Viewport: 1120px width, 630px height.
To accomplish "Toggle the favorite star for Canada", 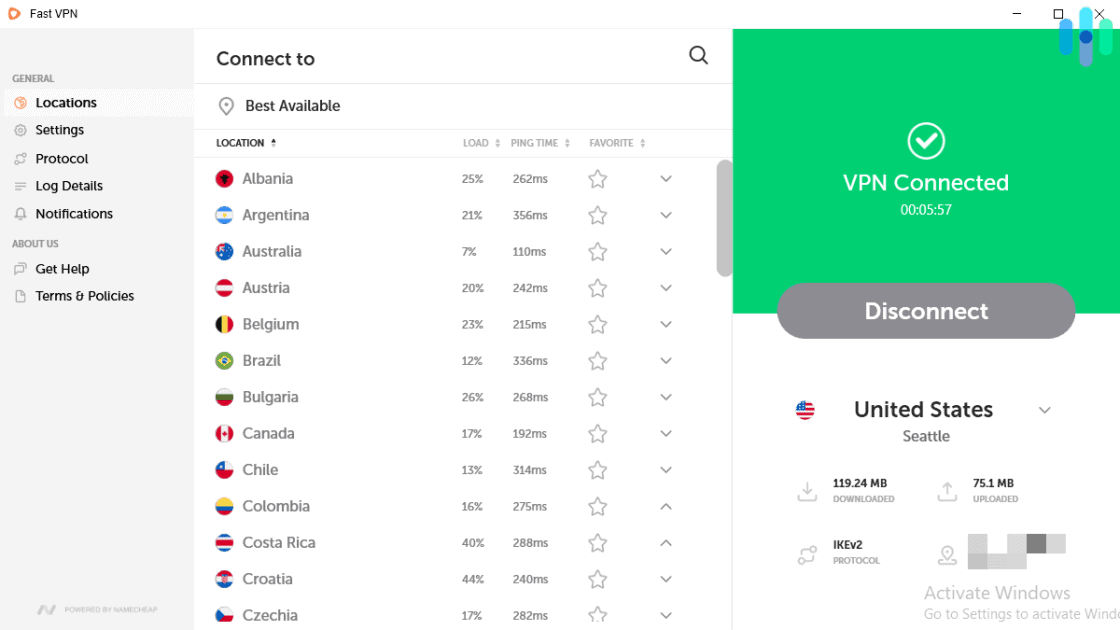I will click(x=597, y=433).
